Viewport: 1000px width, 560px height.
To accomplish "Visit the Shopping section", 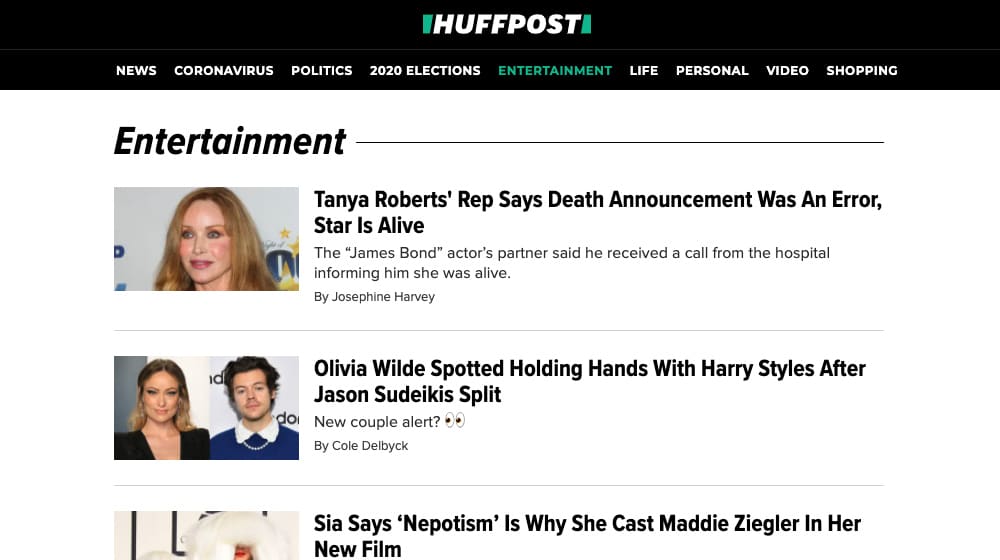I will [x=861, y=71].
